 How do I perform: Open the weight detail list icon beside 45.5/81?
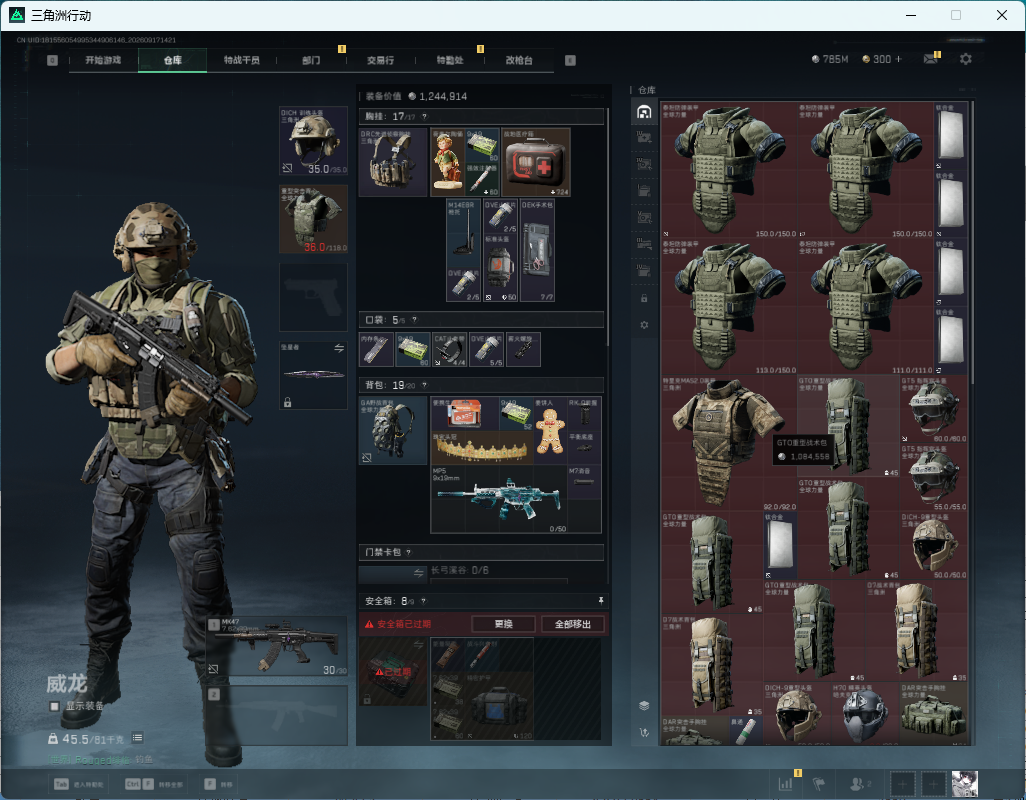click(137, 738)
